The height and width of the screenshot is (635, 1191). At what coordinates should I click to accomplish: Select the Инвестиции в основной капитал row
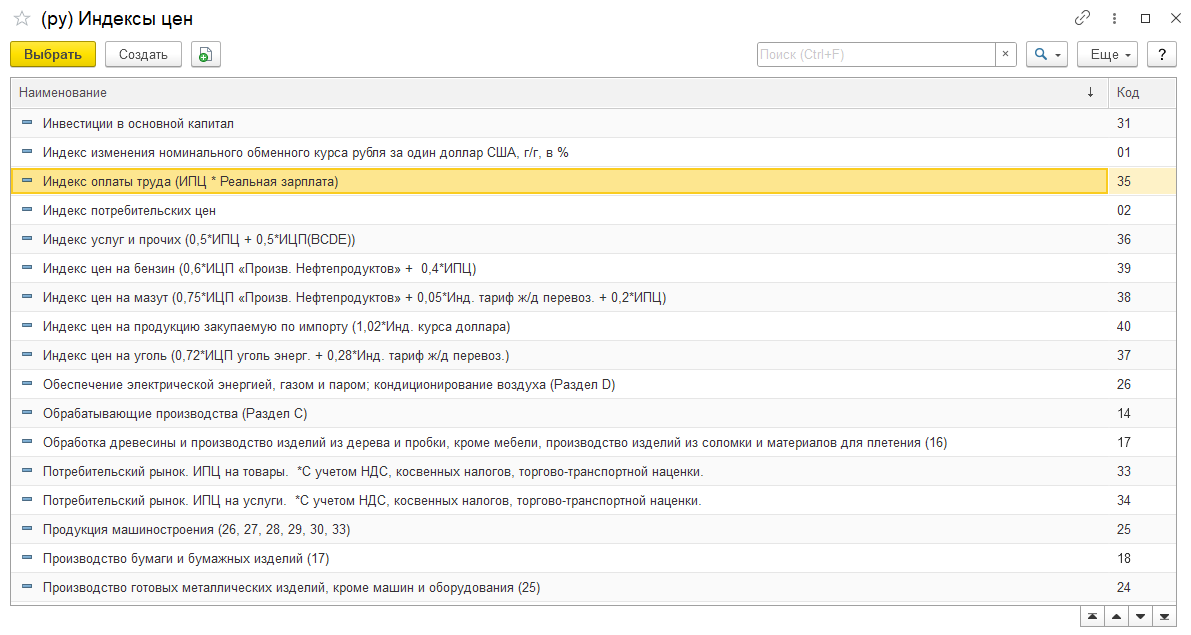(138, 123)
